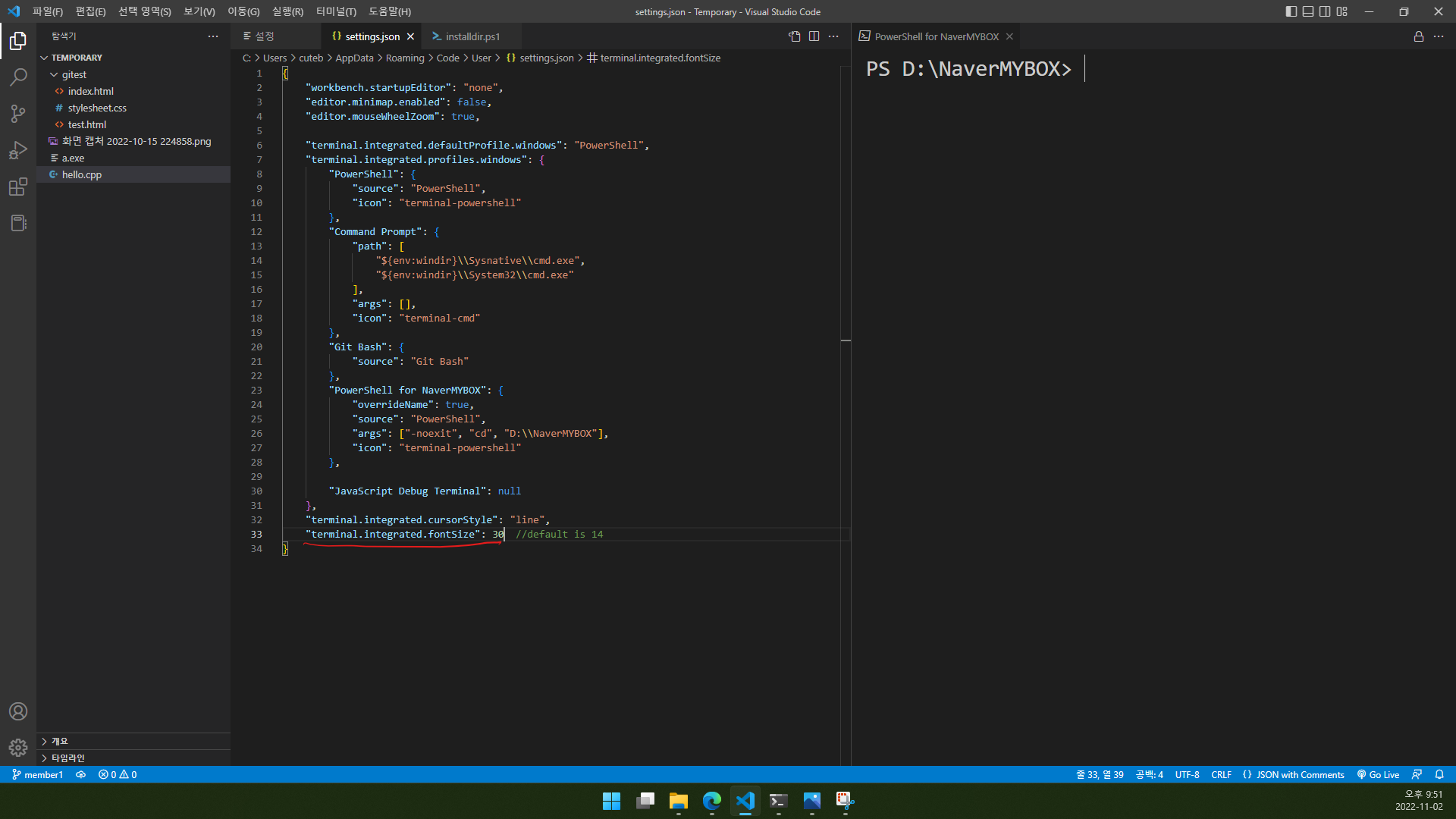
Task: Close the settings.json tab
Action: [410, 36]
